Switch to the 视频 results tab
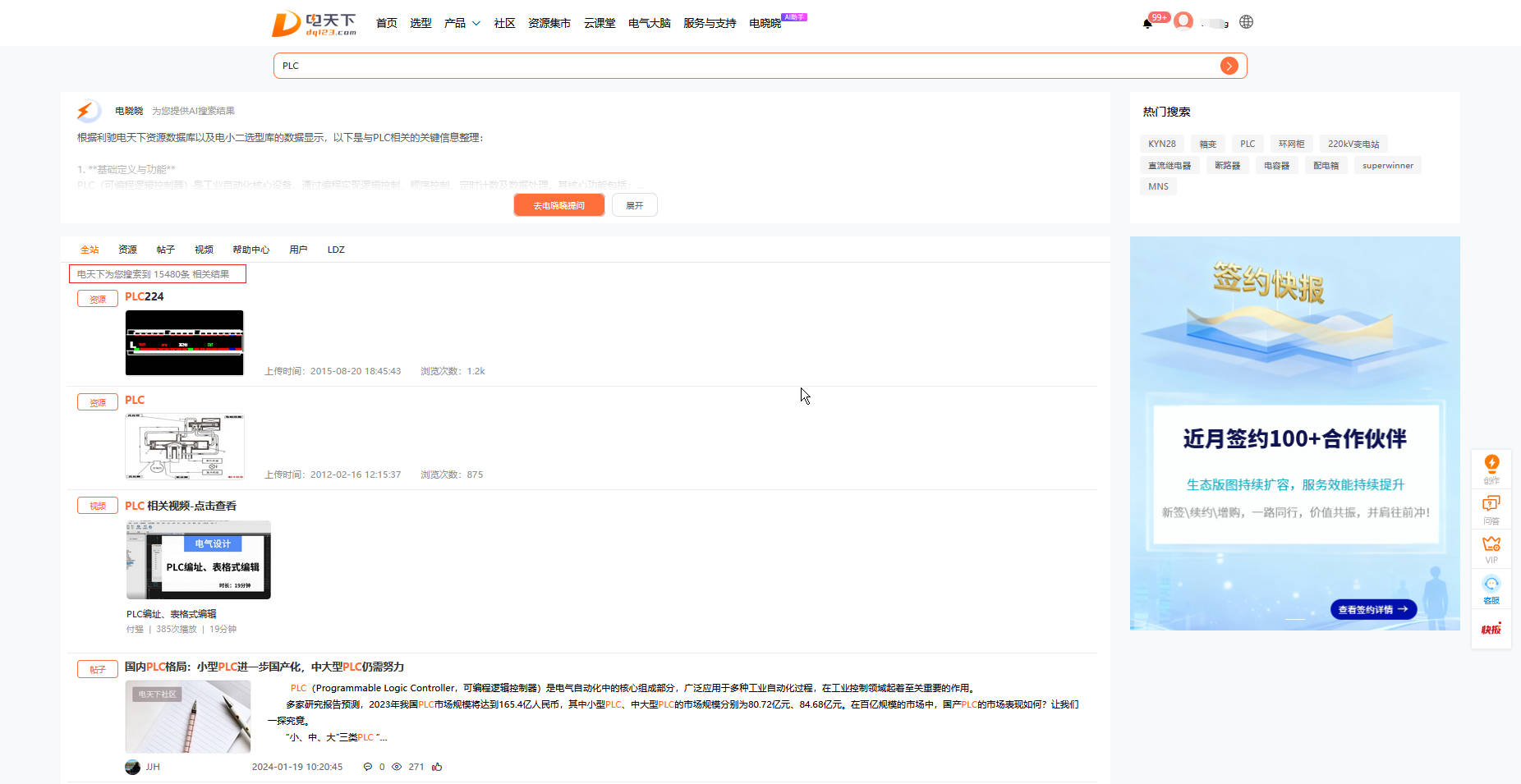1521x784 pixels. tap(204, 250)
